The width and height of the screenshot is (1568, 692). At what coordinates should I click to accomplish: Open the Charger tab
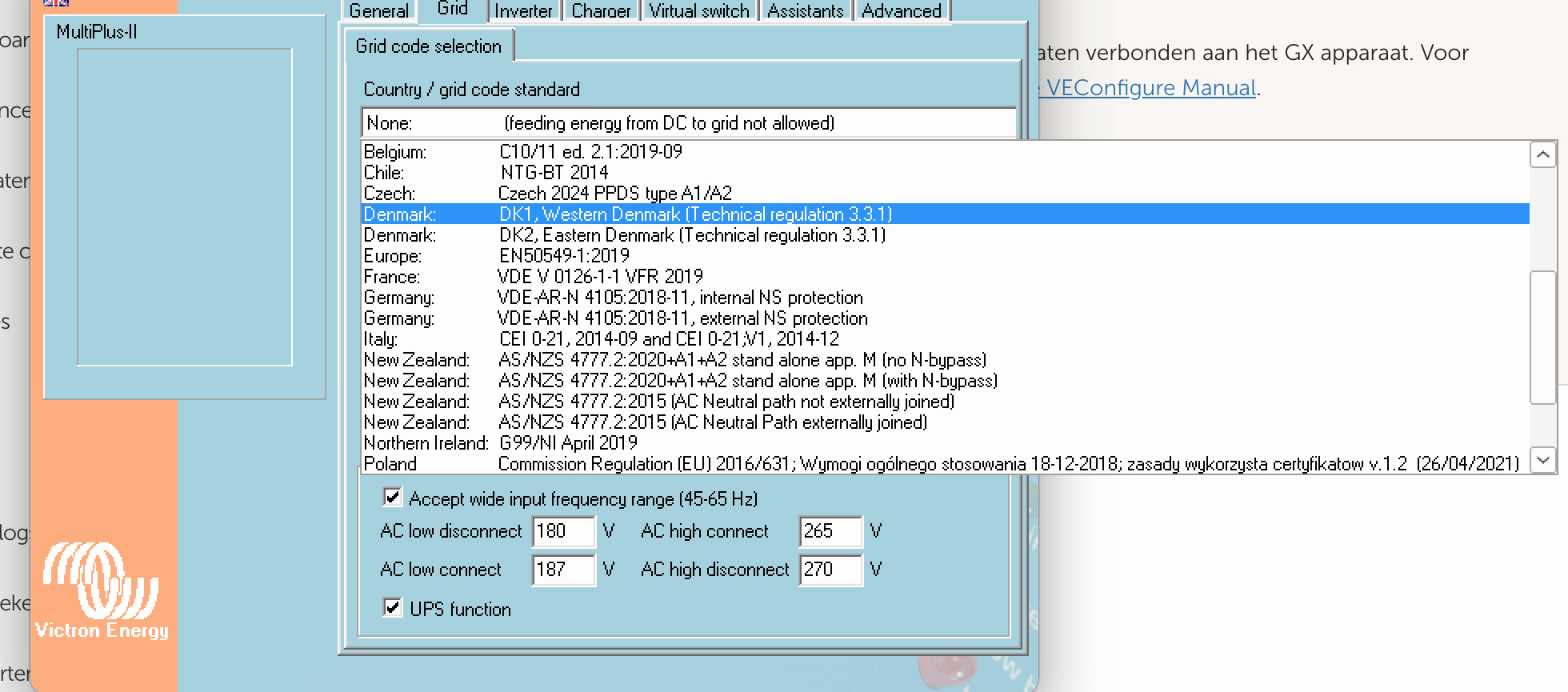[601, 11]
